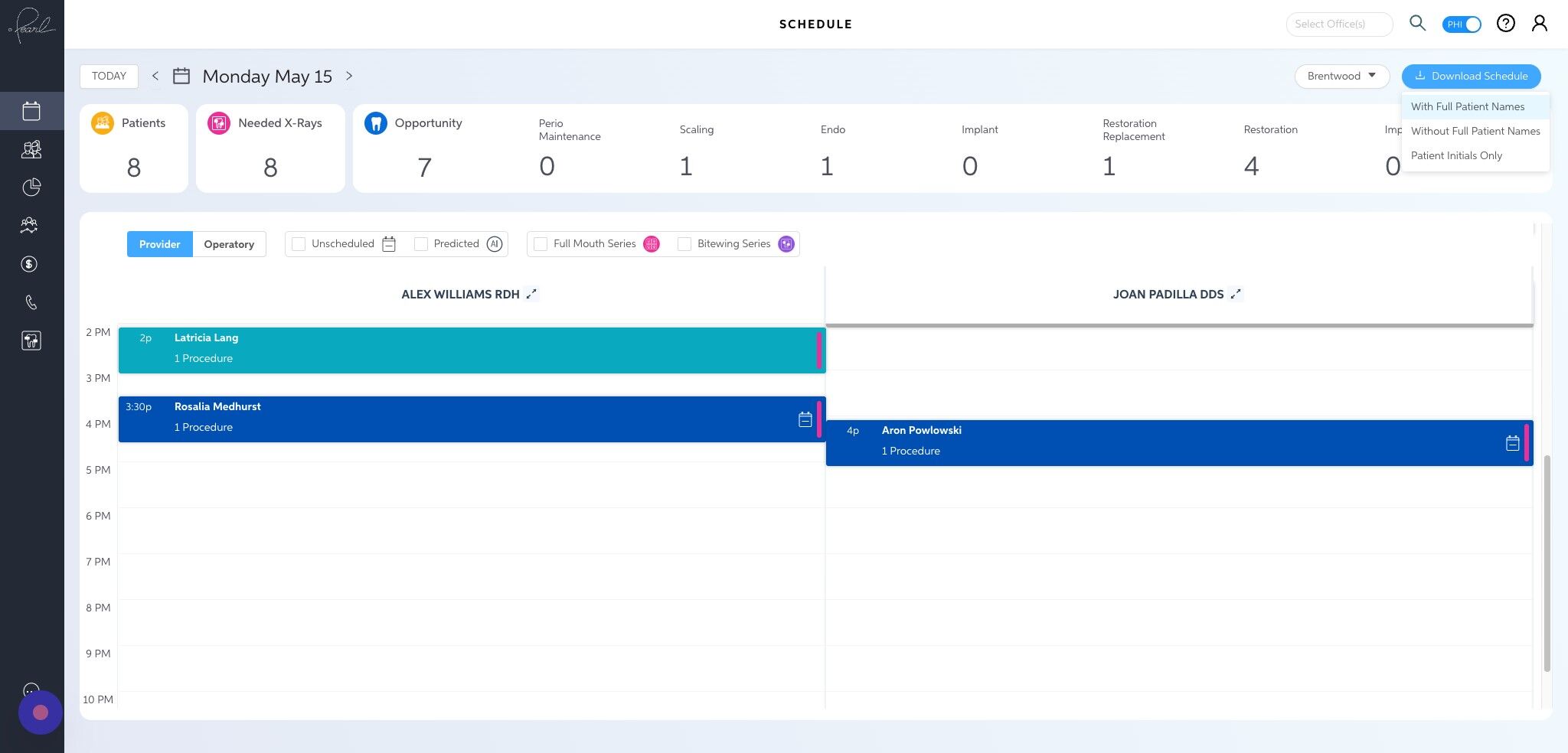Screen dimensions: 1568x753
Task: Click the Scaling opportunity count
Action: click(686, 166)
